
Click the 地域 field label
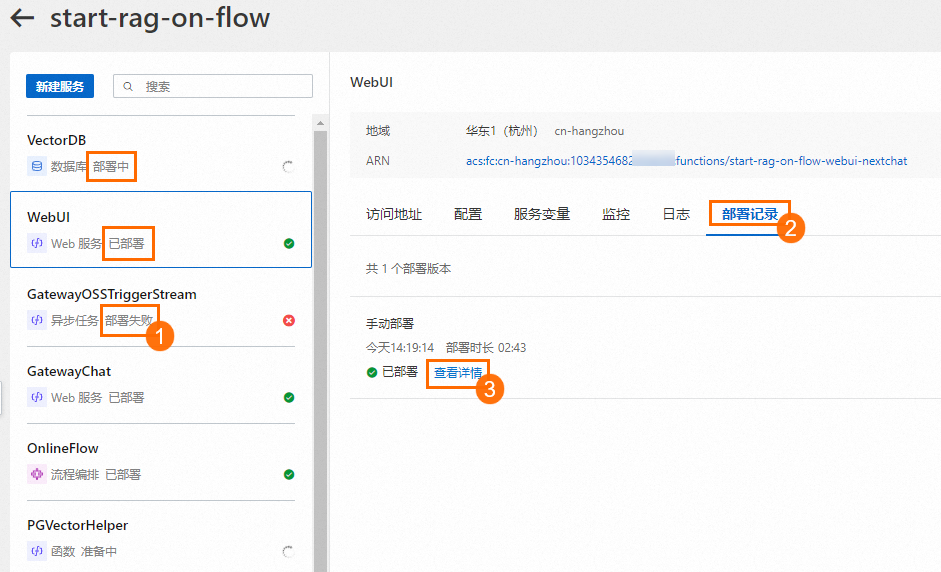(378, 131)
